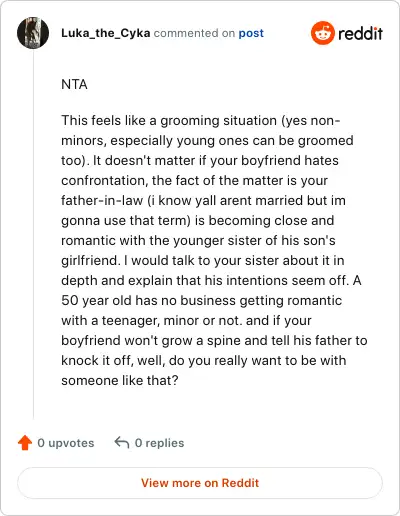Click the line starting "50 year old has"
The height and width of the screenshot is (516, 400).
pyautogui.click(x=202, y=301)
